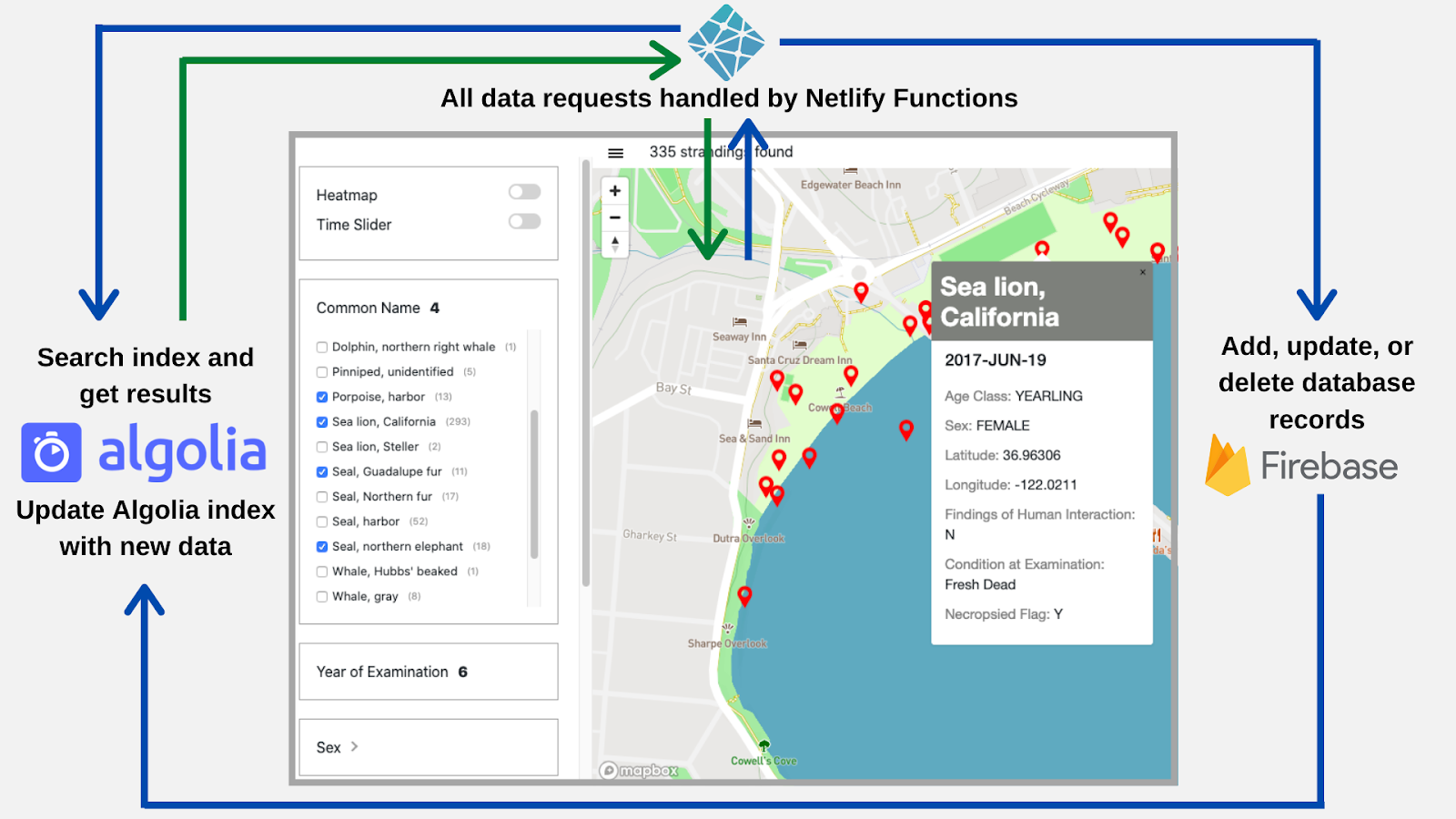Click the red marker above Dutra Overlook
This screenshot has width=1456, height=819.
[x=776, y=495]
